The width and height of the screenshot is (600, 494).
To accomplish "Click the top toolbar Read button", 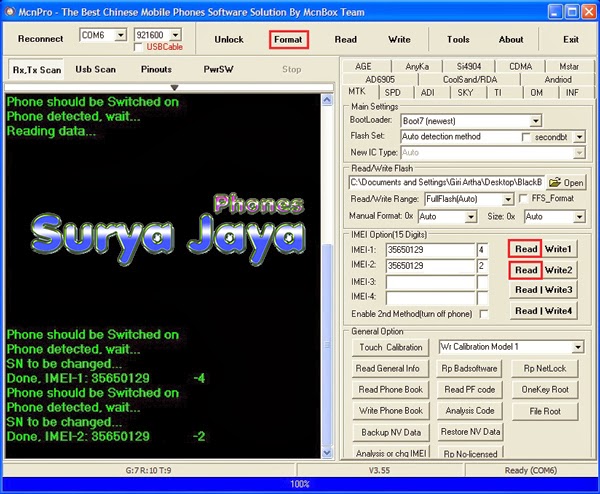I will coord(346,39).
